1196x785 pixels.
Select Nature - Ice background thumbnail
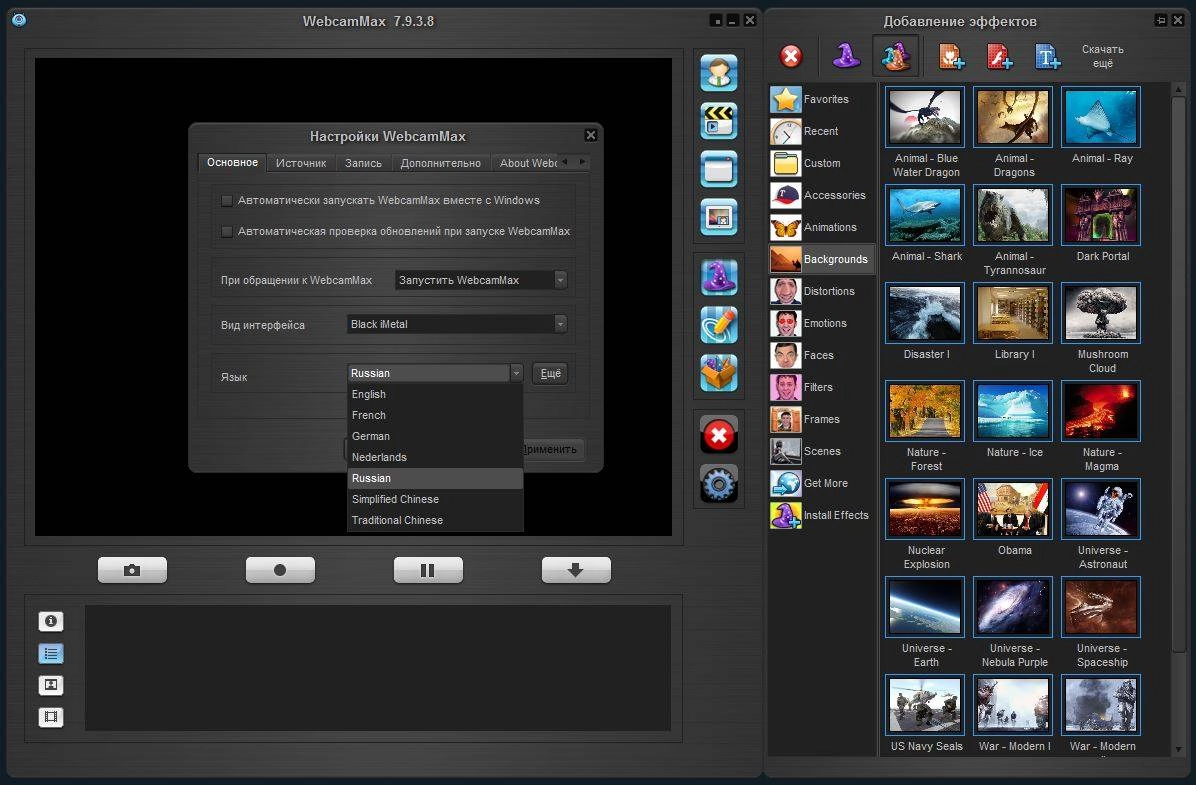[x=1013, y=411]
